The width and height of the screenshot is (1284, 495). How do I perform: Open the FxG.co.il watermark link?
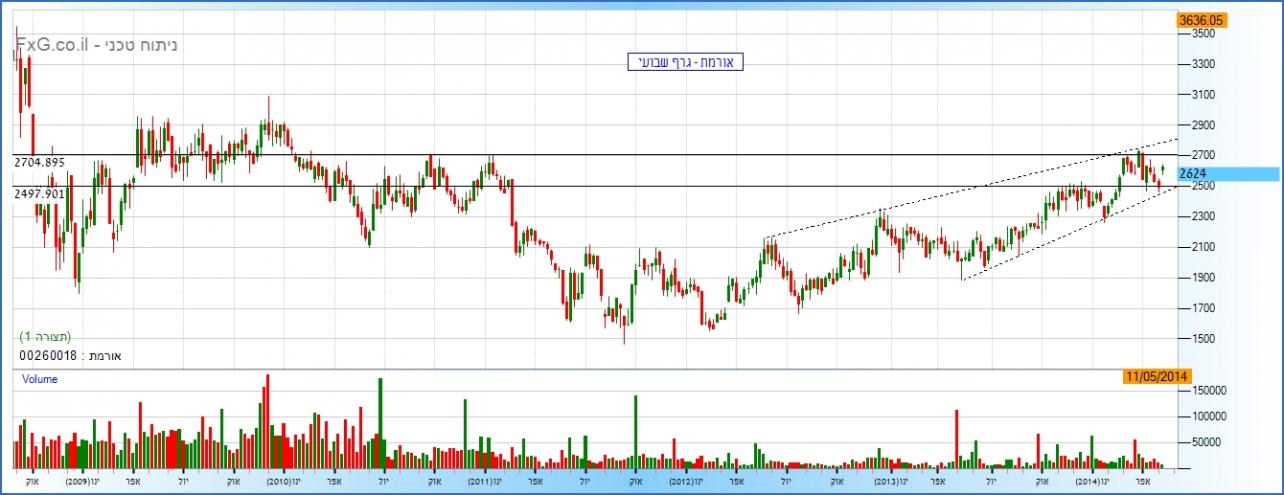50,45
